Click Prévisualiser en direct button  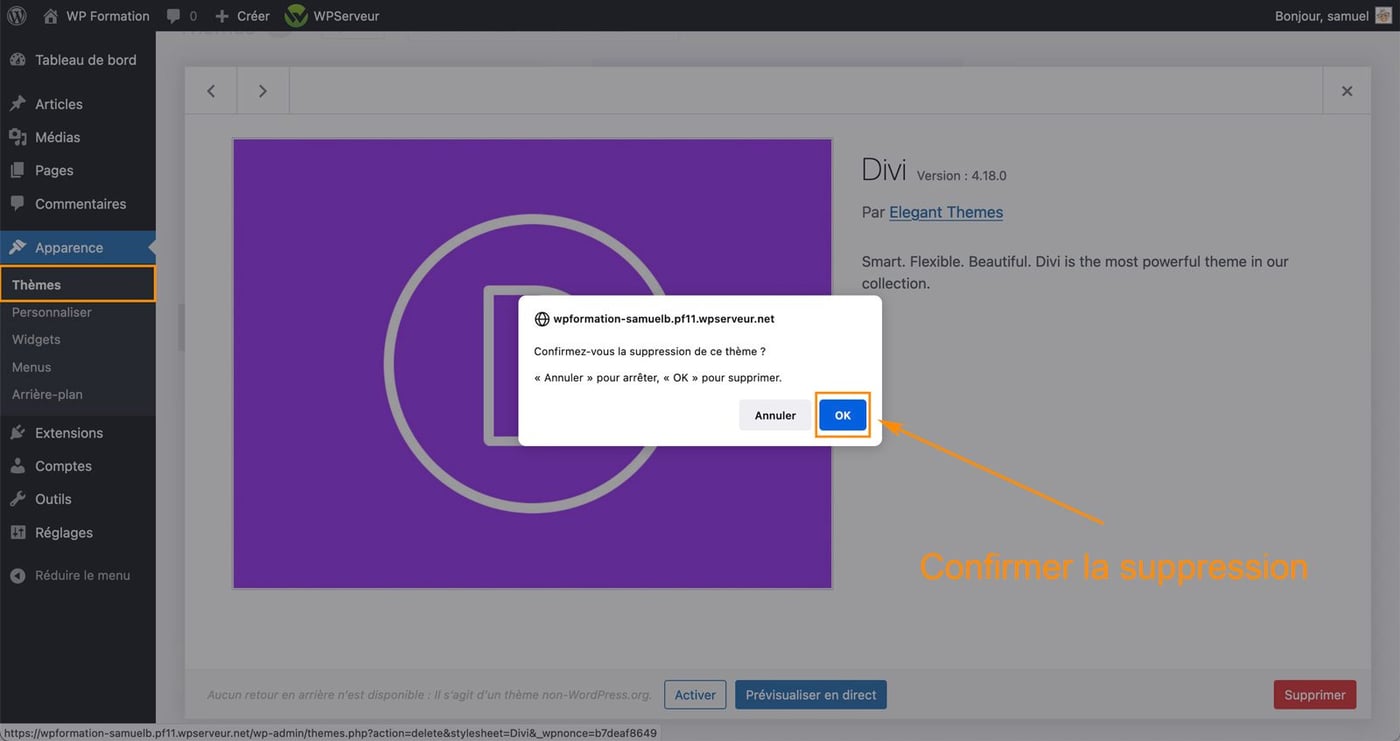[x=810, y=694]
